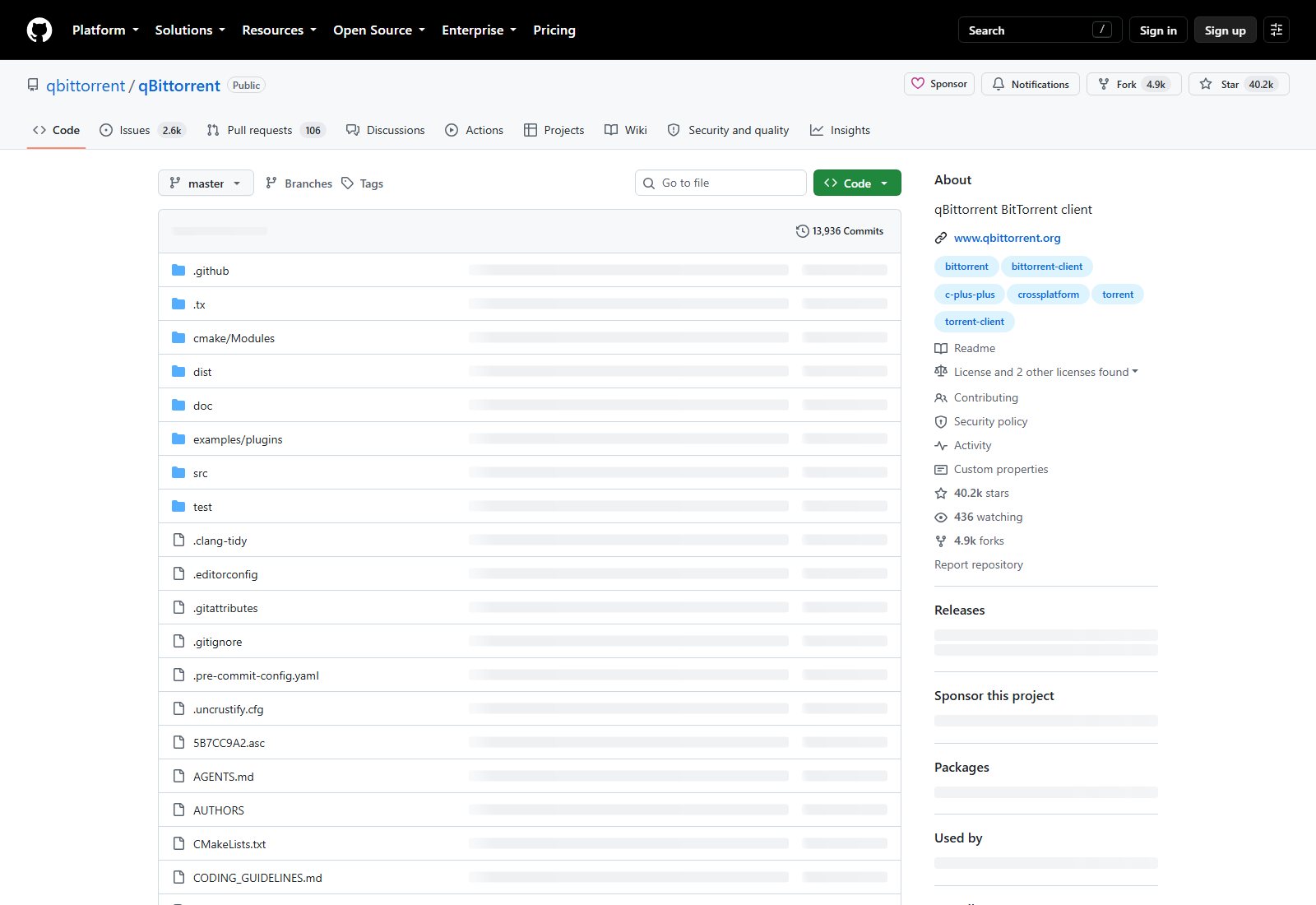The width and height of the screenshot is (1316, 905).
Task: Expand the Open Source menu
Action: [379, 30]
